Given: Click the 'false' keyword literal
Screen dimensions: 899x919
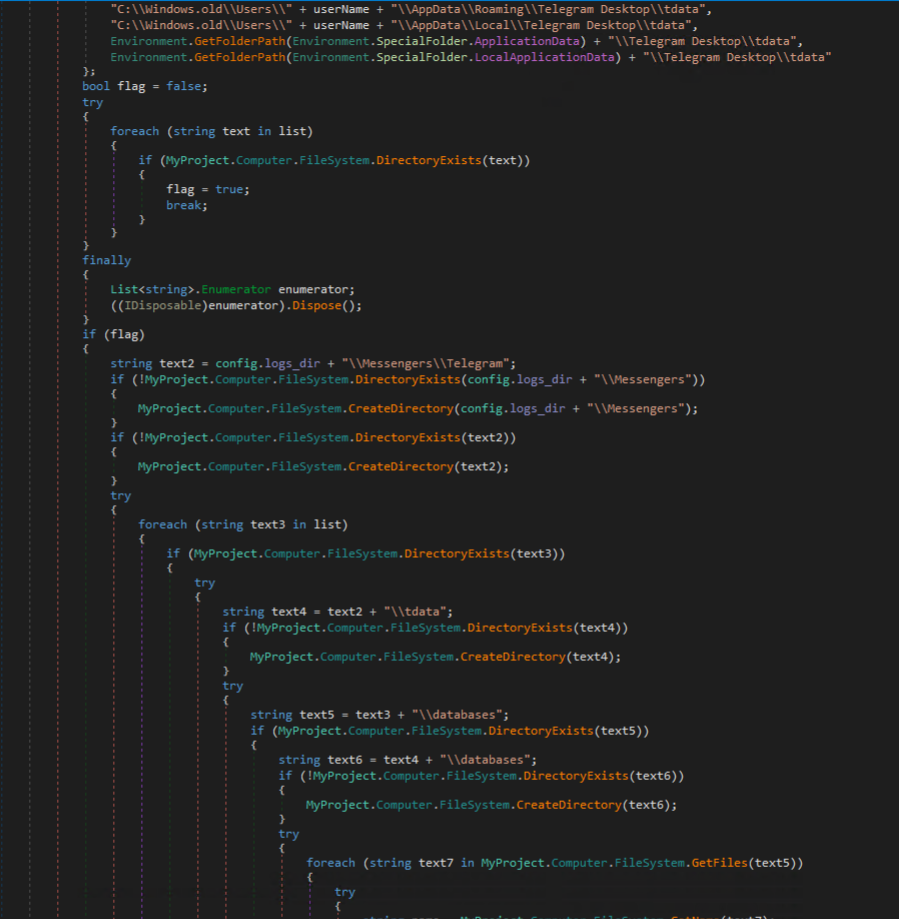Looking at the screenshot, I should coord(183,86).
